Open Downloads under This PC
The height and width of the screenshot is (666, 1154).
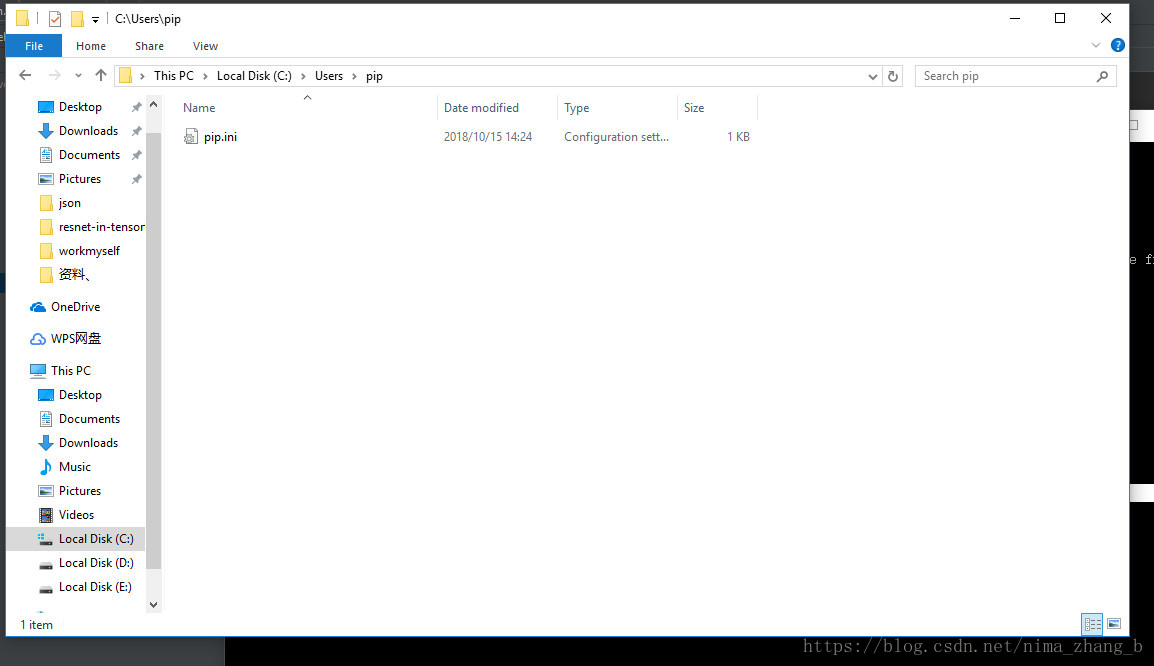pos(88,442)
